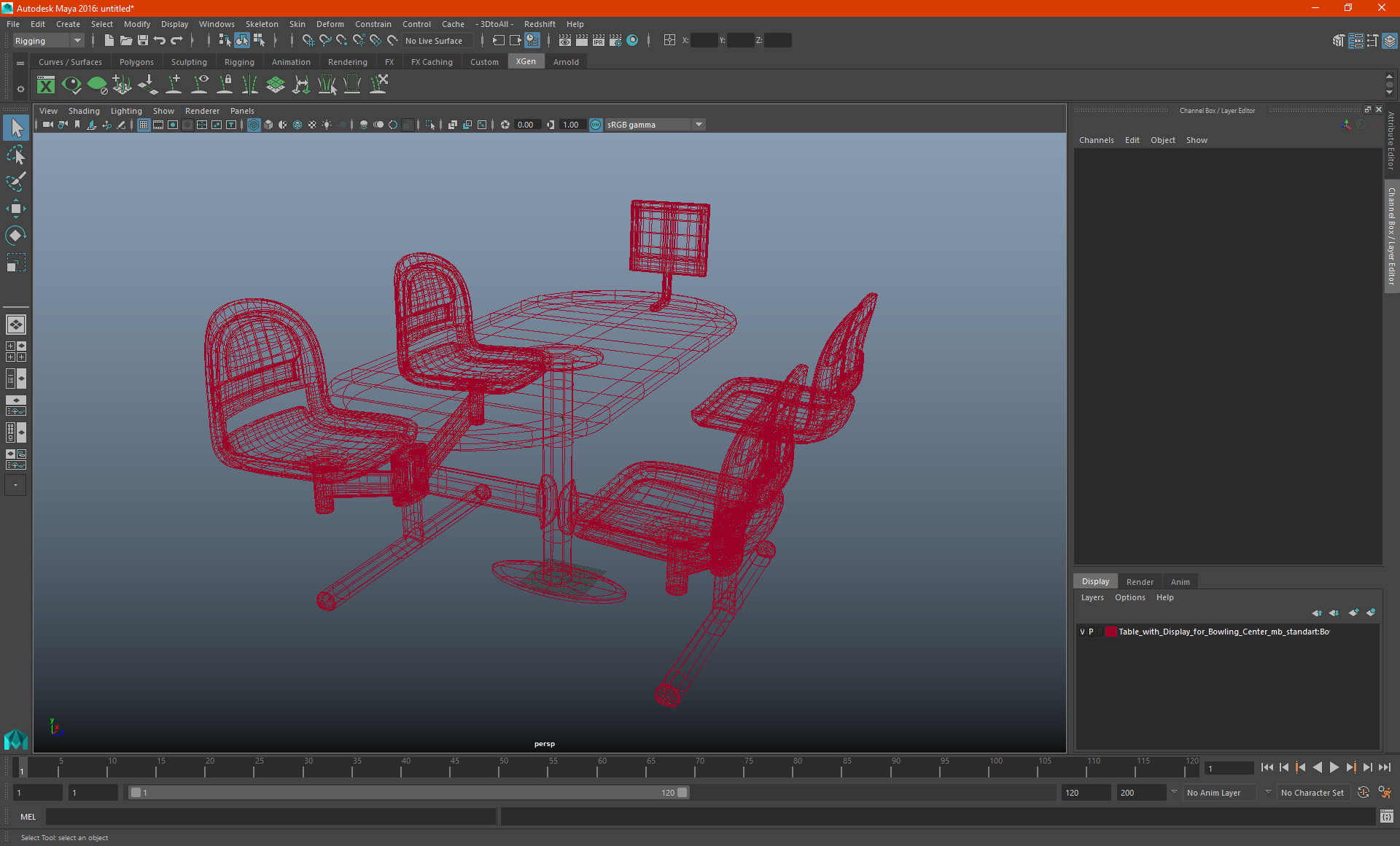Click the time range slider bar
The width and height of the screenshot is (1400, 846).
coord(408,793)
